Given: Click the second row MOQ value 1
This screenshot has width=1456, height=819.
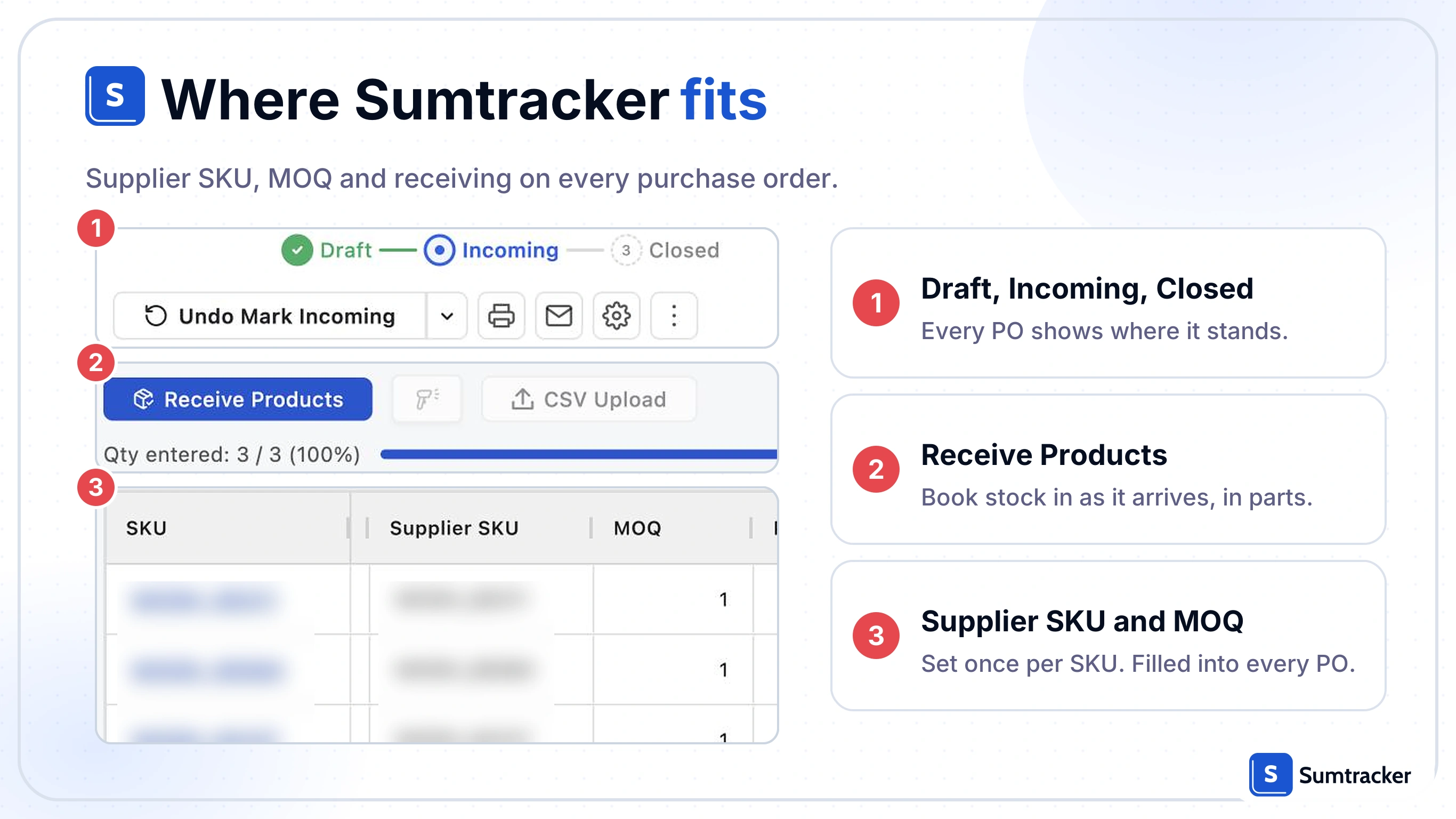Looking at the screenshot, I should 724,670.
